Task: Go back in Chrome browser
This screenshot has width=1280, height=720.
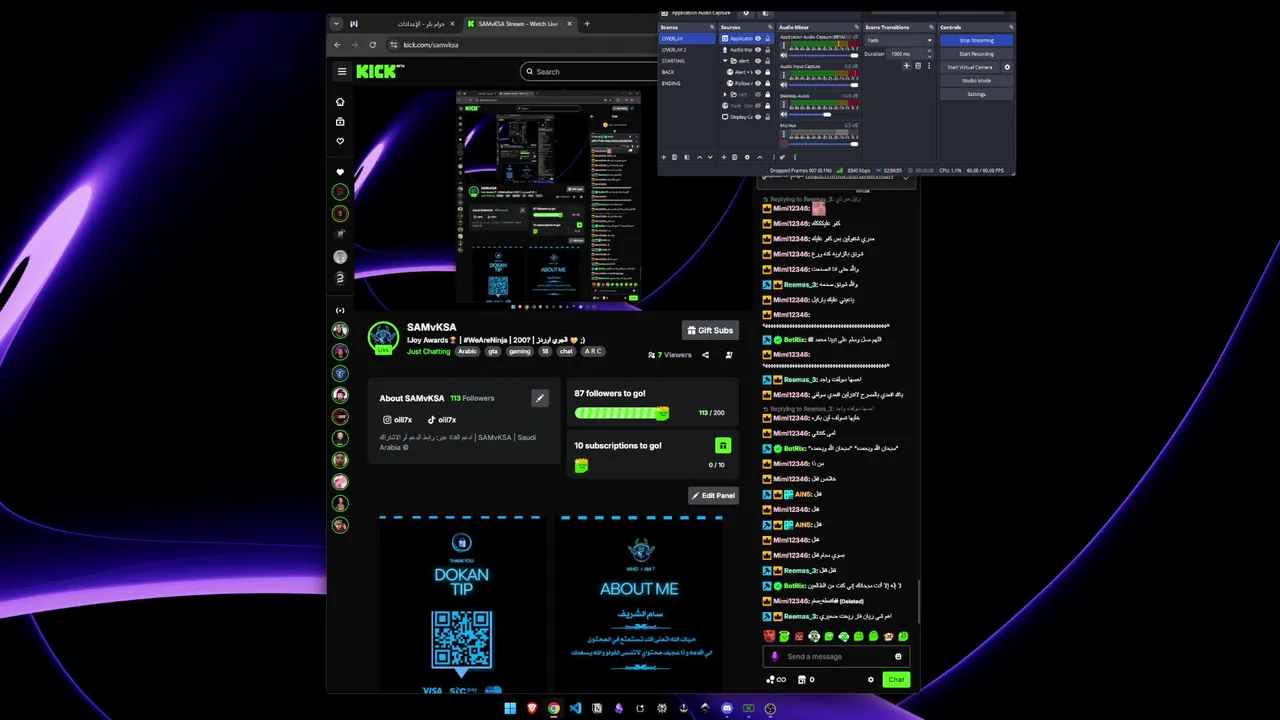Action: click(337, 45)
